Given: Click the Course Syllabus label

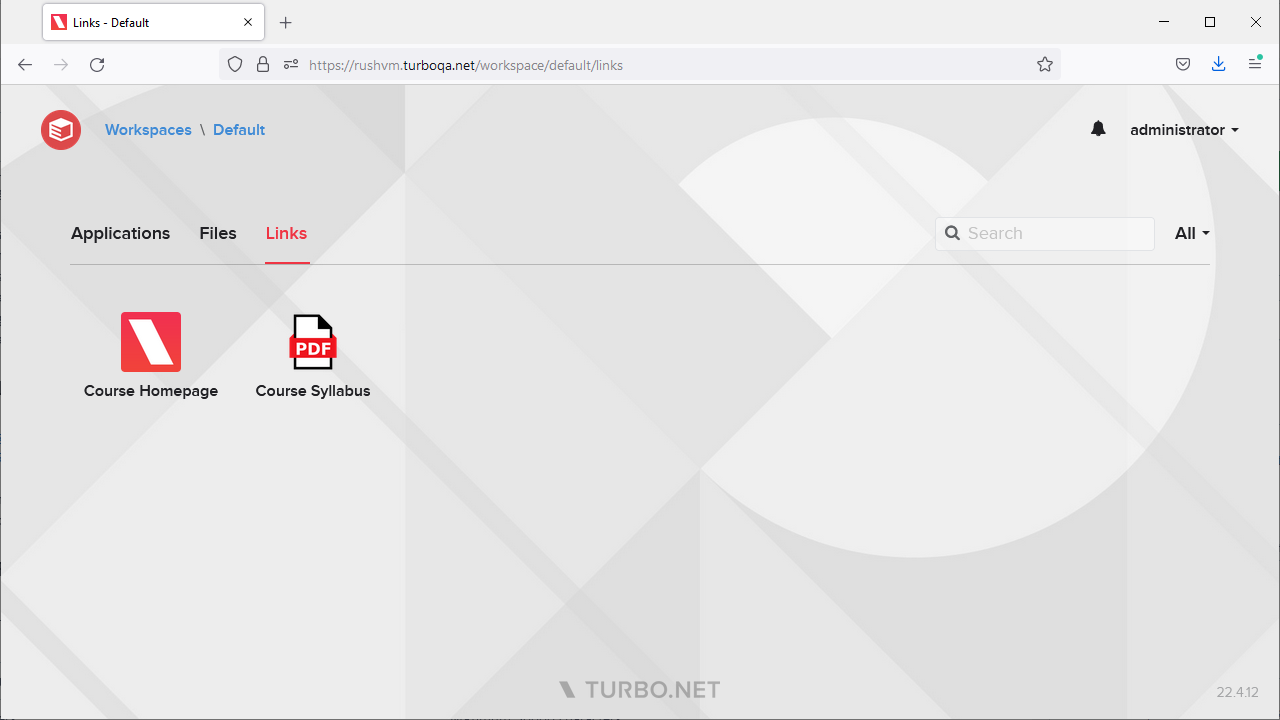Looking at the screenshot, I should [313, 391].
